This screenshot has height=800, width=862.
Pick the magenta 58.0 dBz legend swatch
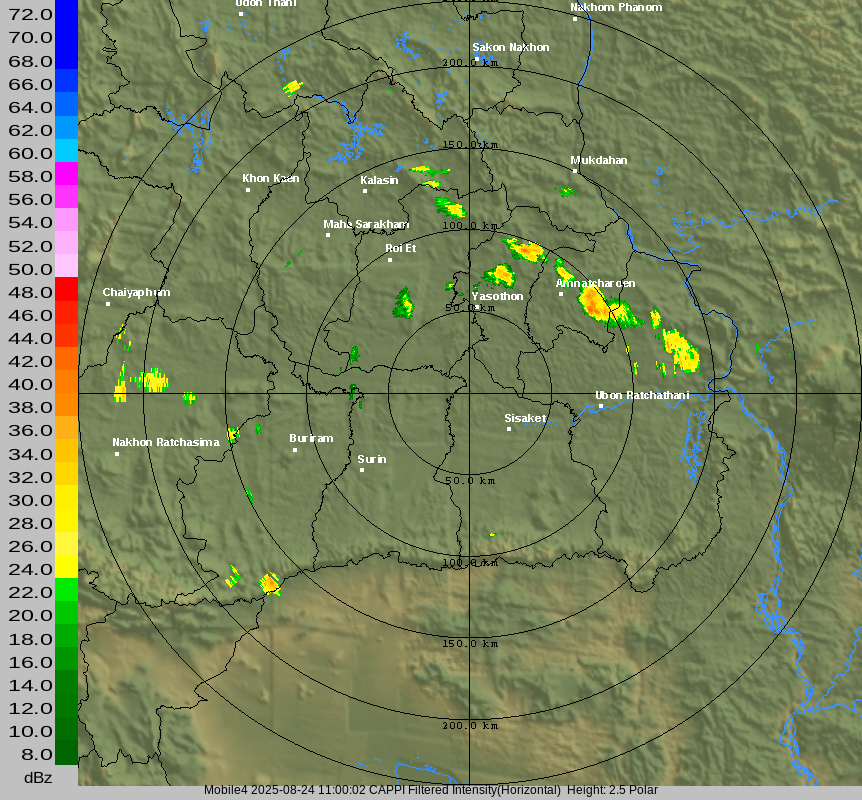click(x=66, y=173)
